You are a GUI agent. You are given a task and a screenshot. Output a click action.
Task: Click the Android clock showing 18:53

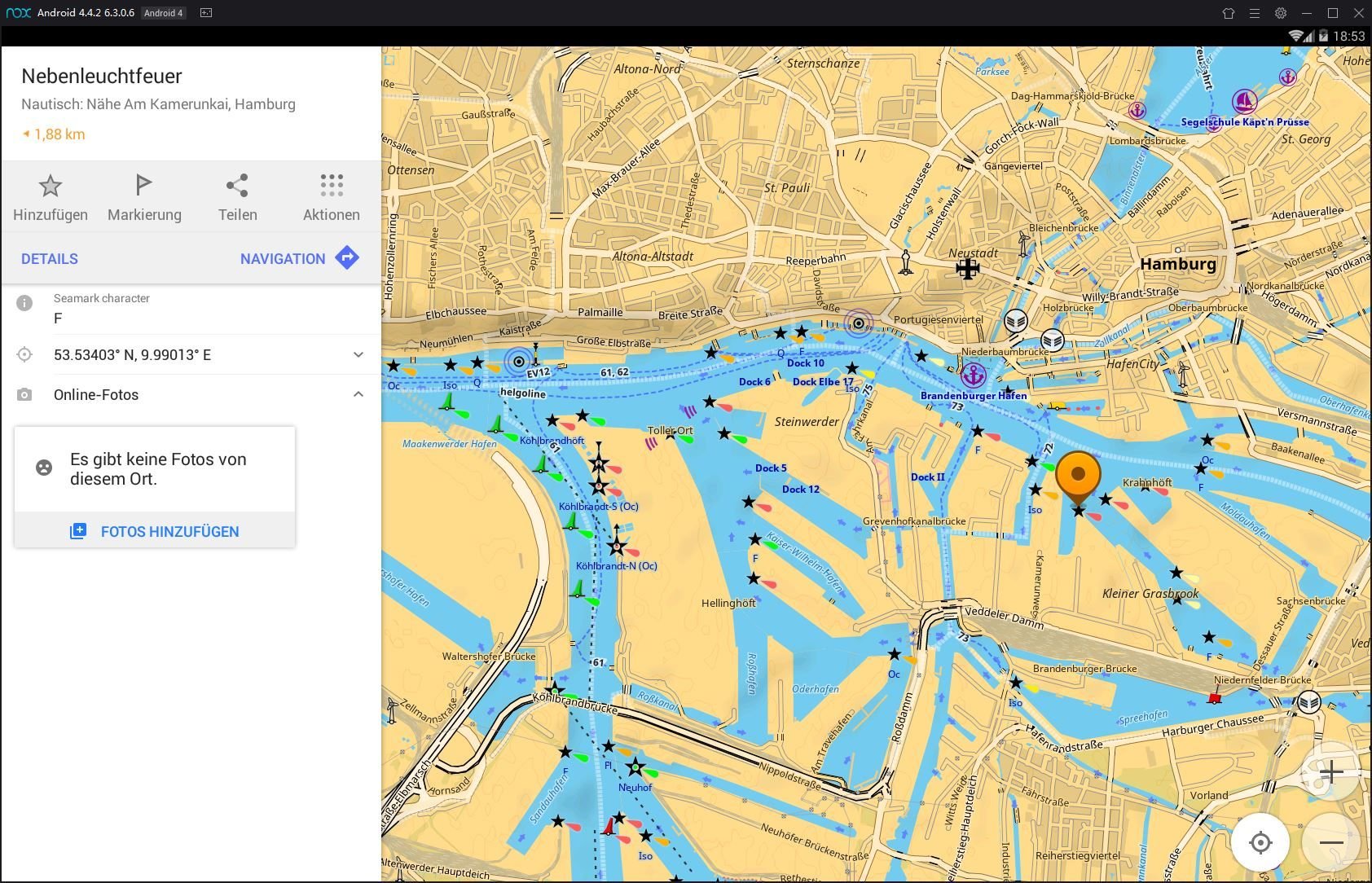click(1349, 36)
